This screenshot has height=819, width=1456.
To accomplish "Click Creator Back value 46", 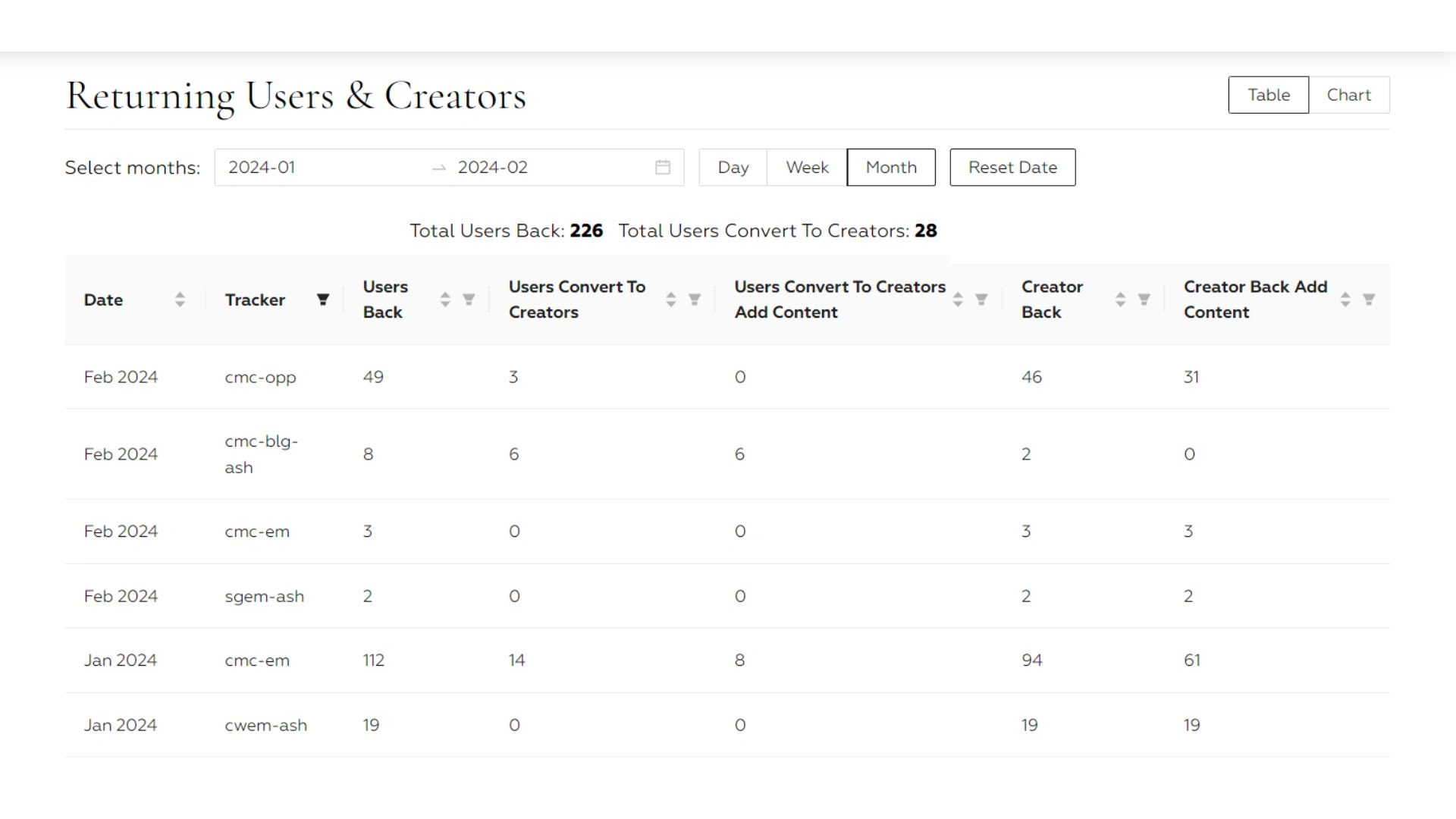I will click(x=1032, y=377).
